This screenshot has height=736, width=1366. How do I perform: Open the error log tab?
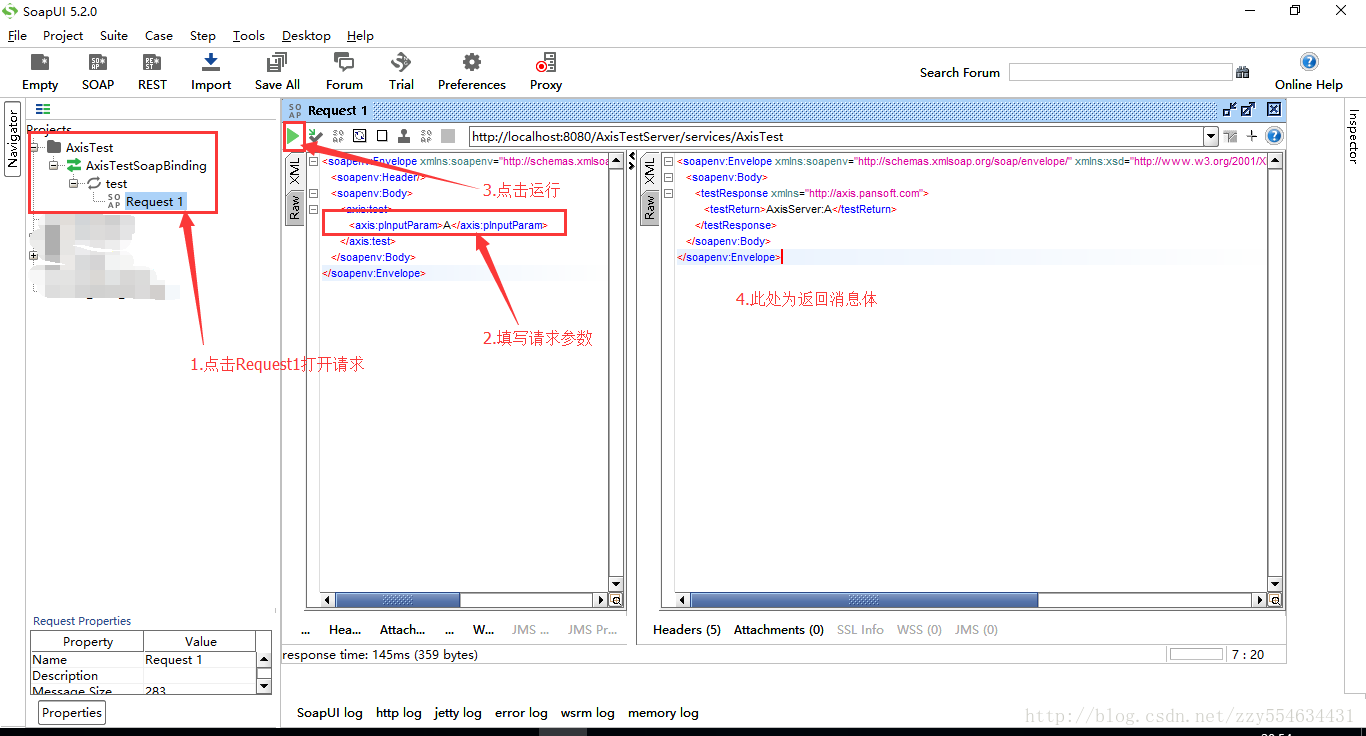pos(521,713)
